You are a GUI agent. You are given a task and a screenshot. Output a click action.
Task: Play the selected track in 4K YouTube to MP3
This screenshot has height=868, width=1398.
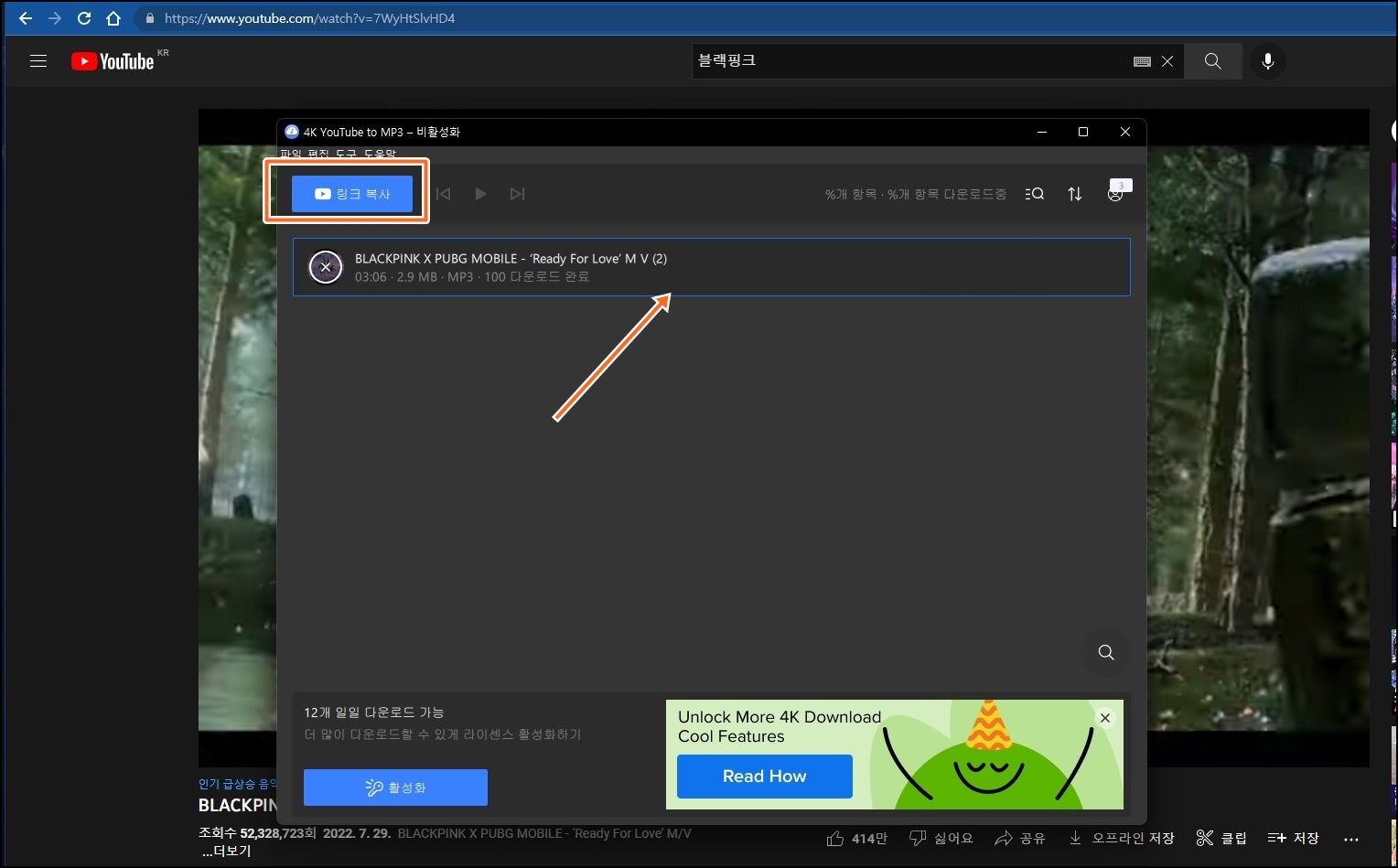coord(480,194)
